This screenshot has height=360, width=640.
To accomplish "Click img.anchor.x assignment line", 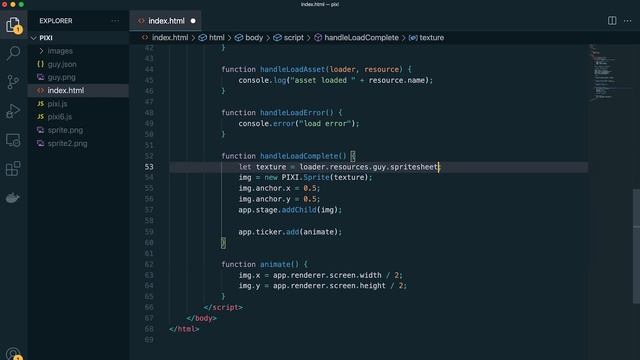I will click(x=280, y=188).
